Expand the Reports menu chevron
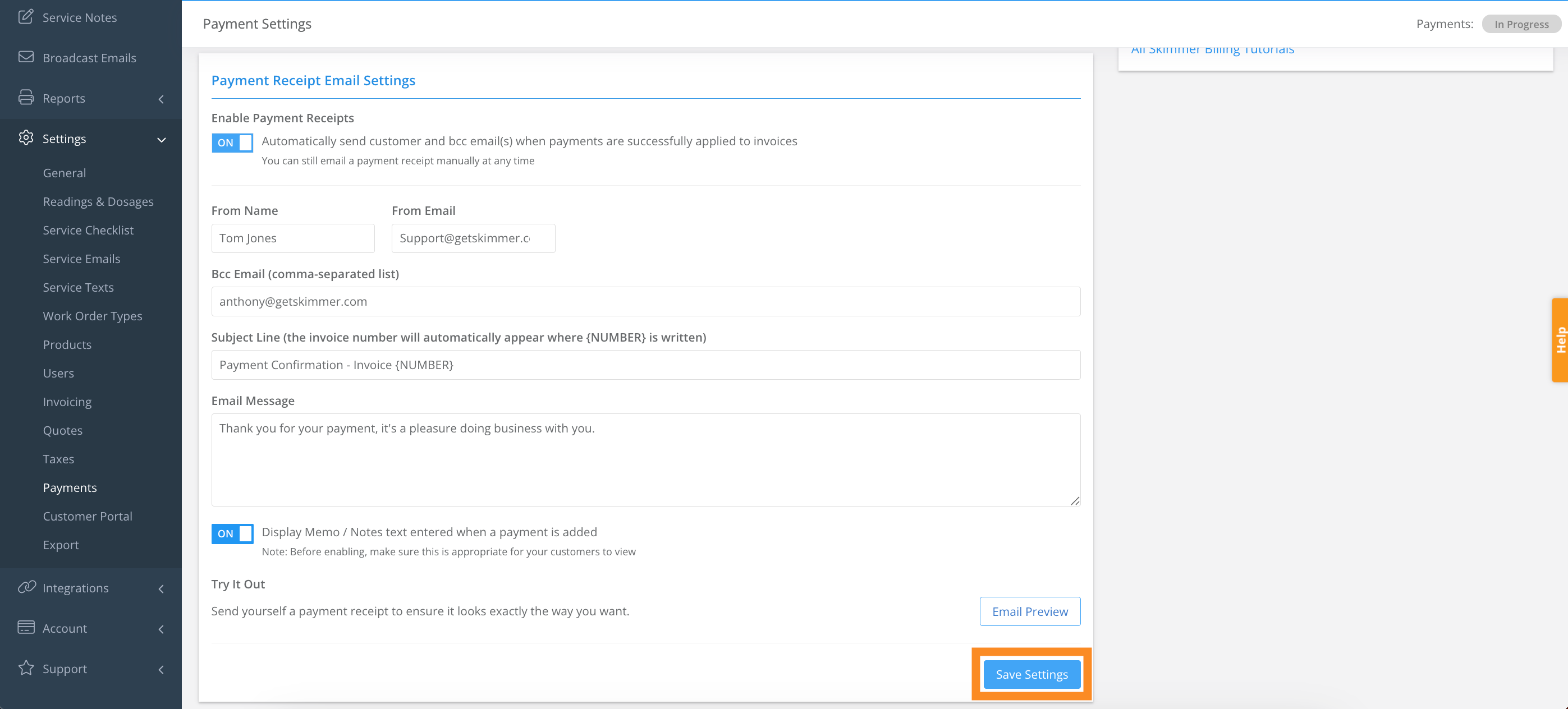This screenshot has width=1568, height=709. [161, 99]
